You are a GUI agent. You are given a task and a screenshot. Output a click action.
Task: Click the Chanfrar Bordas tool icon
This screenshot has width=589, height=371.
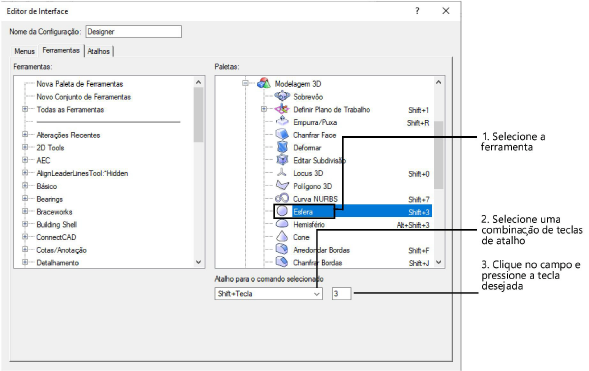pyautogui.click(x=282, y=262)
